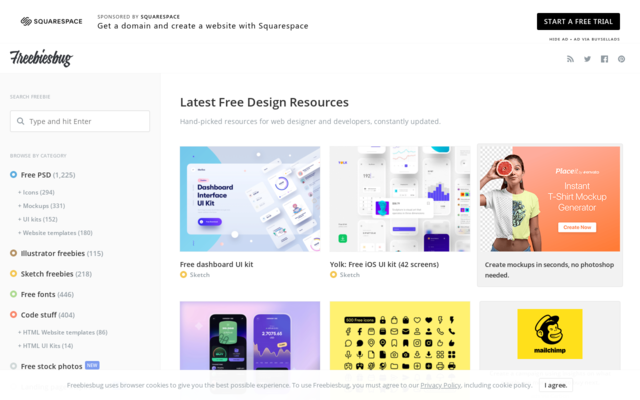Open the Mockups (331) subcategory

[42, 206]
